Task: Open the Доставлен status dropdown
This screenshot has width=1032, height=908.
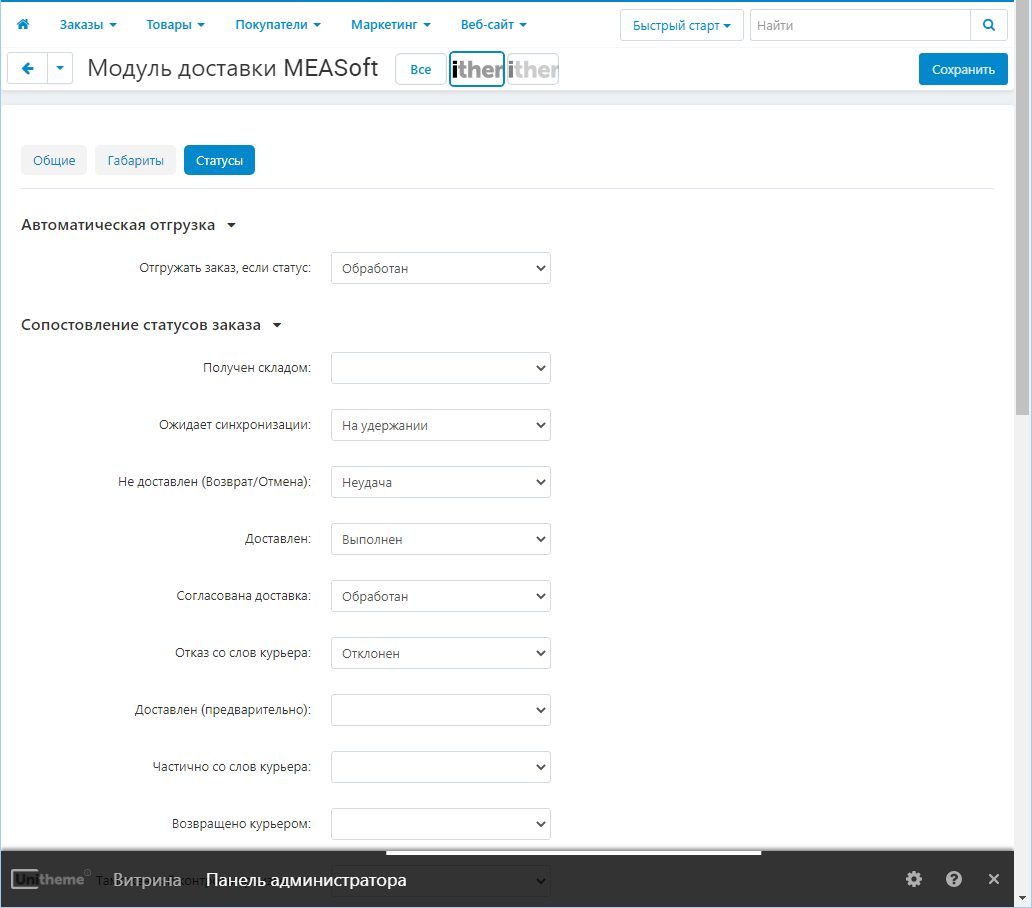Action: pyautogui.click(x=441, y=539)
